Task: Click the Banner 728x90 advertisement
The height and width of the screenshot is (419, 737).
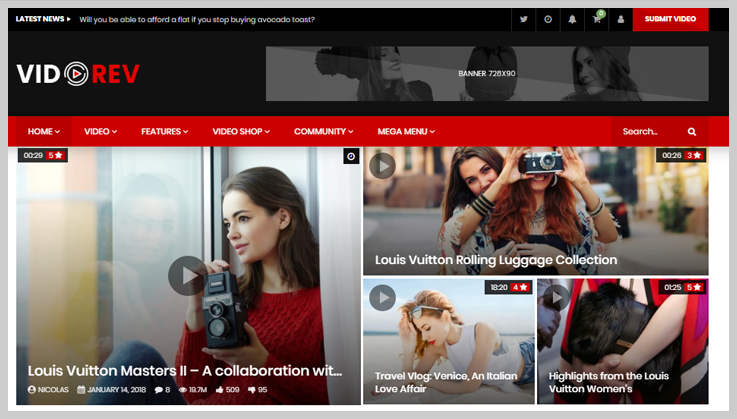Action: (x=487, y=73)
